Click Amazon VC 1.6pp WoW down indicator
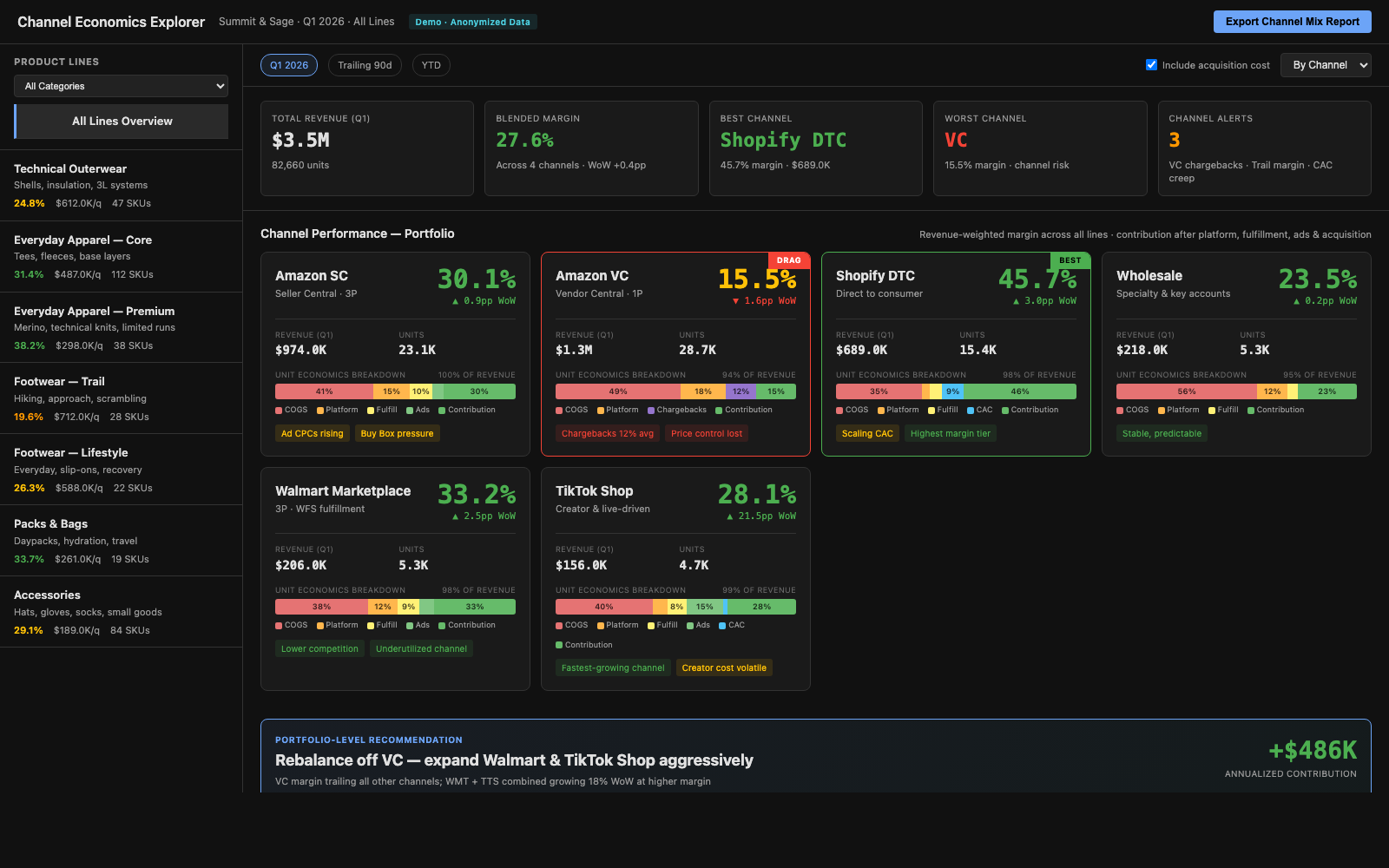1389x868 pixels. [x=764, y=301]
